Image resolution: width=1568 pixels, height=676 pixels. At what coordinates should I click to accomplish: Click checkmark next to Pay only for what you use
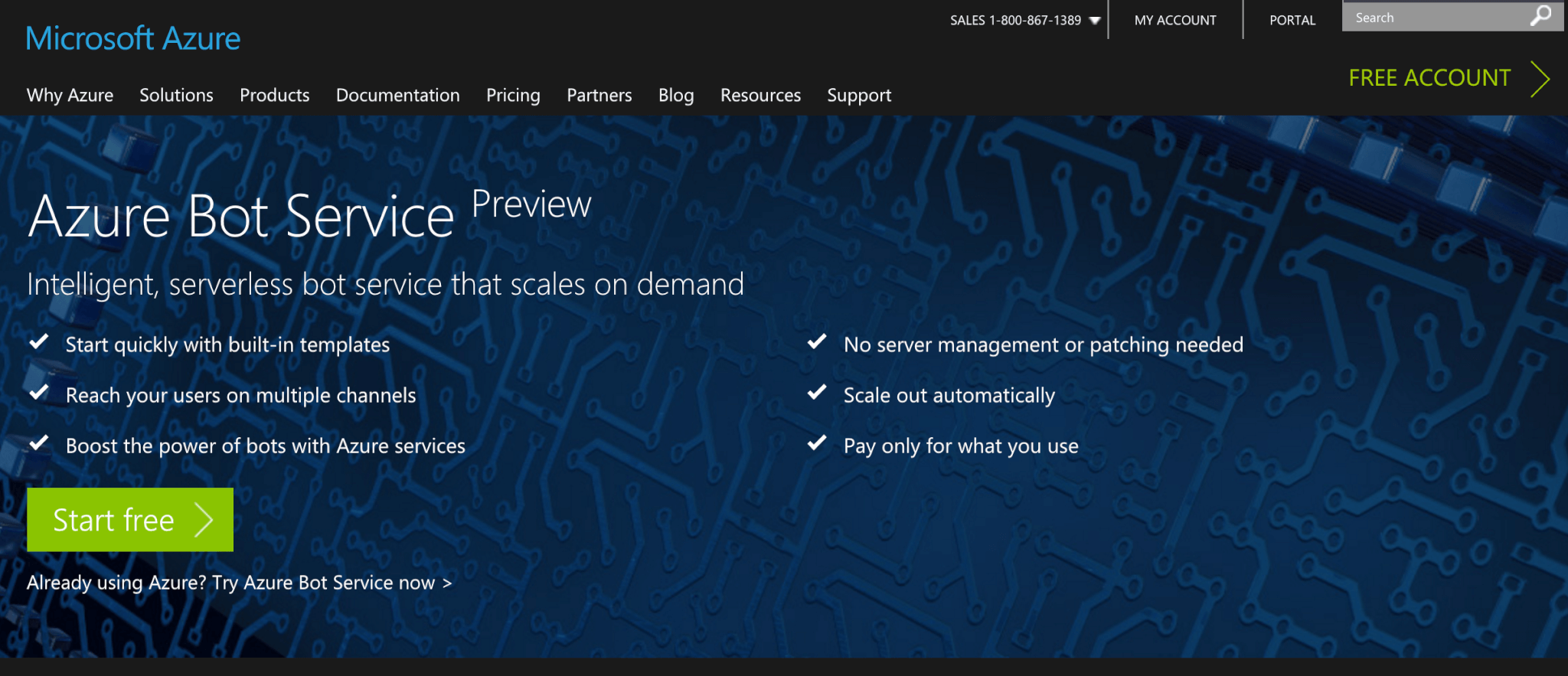point(817,443)
